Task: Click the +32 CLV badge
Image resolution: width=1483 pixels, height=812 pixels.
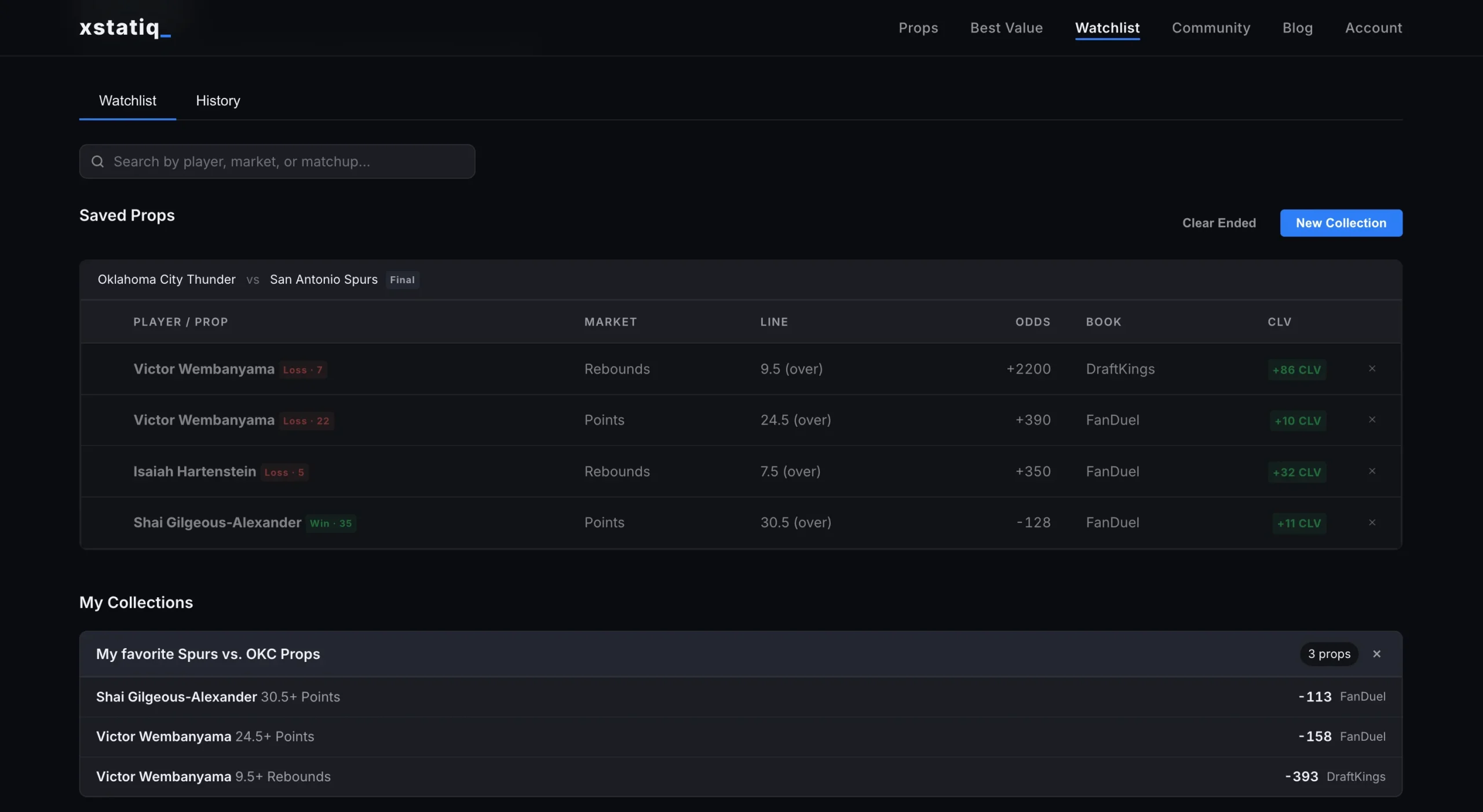Action: pos(1296,472)
